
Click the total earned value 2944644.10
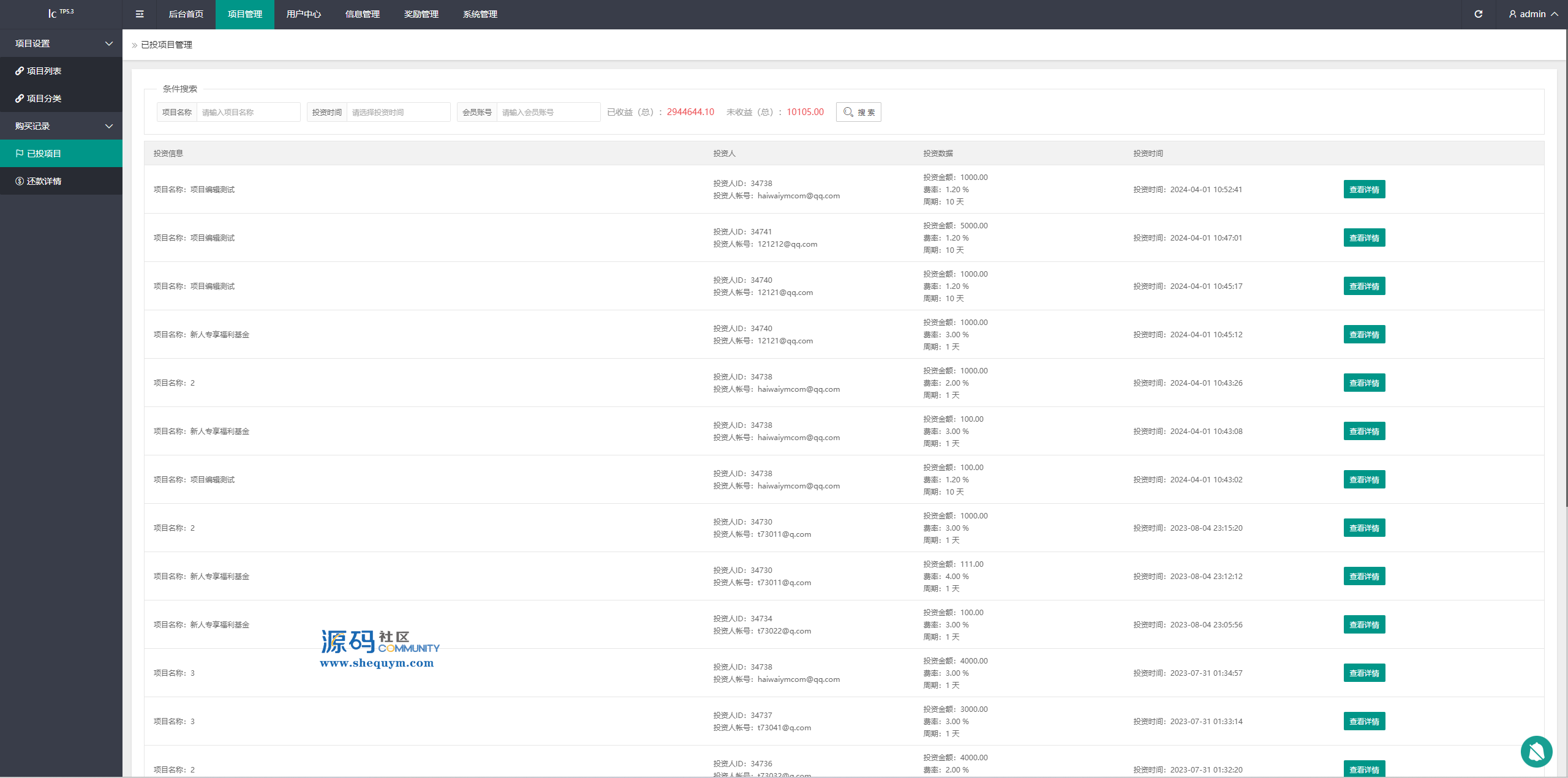tap(690, 112)
